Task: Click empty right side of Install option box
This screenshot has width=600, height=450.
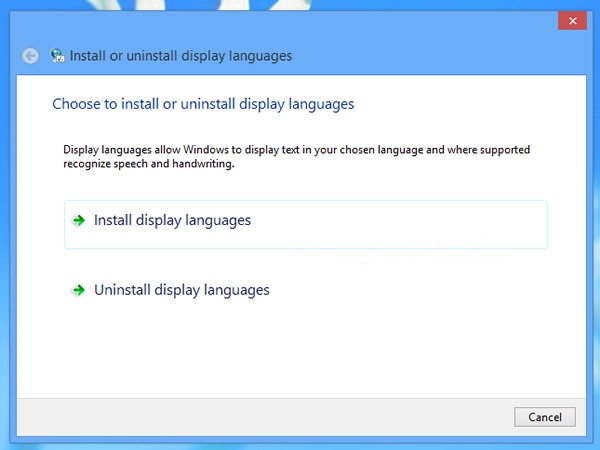Action: 450,224
